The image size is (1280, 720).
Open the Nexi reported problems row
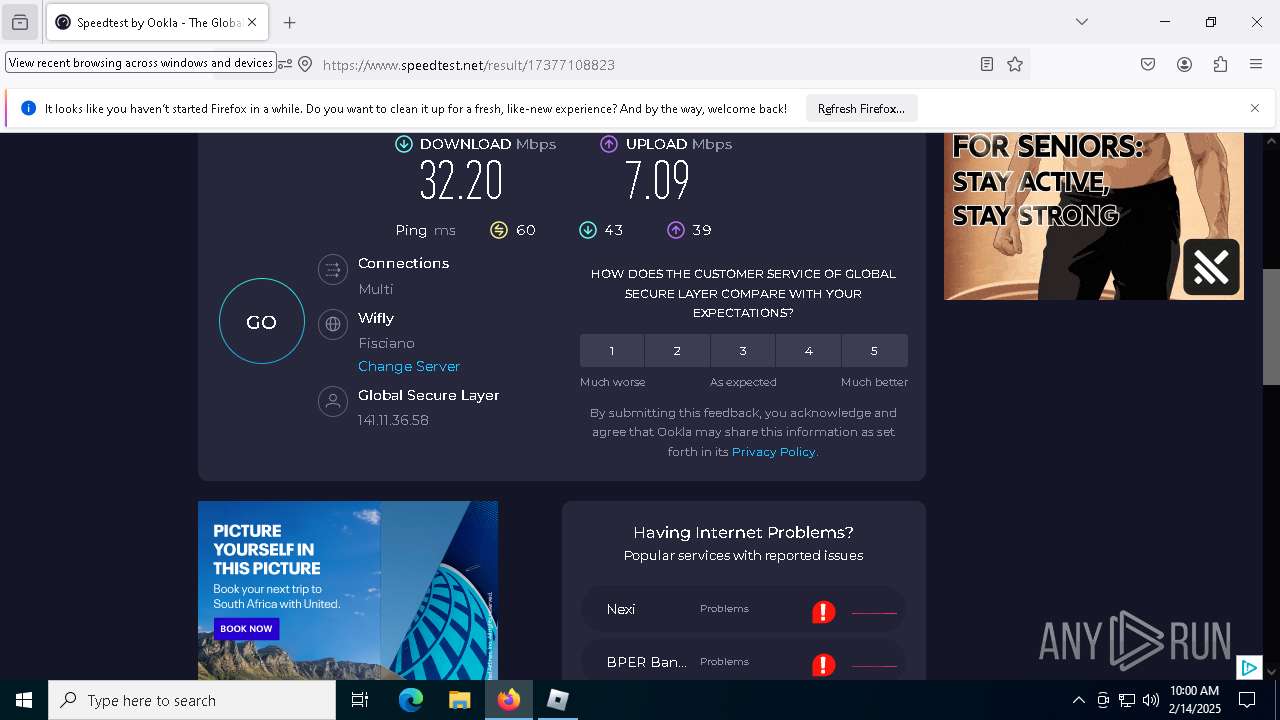point(743,609)
